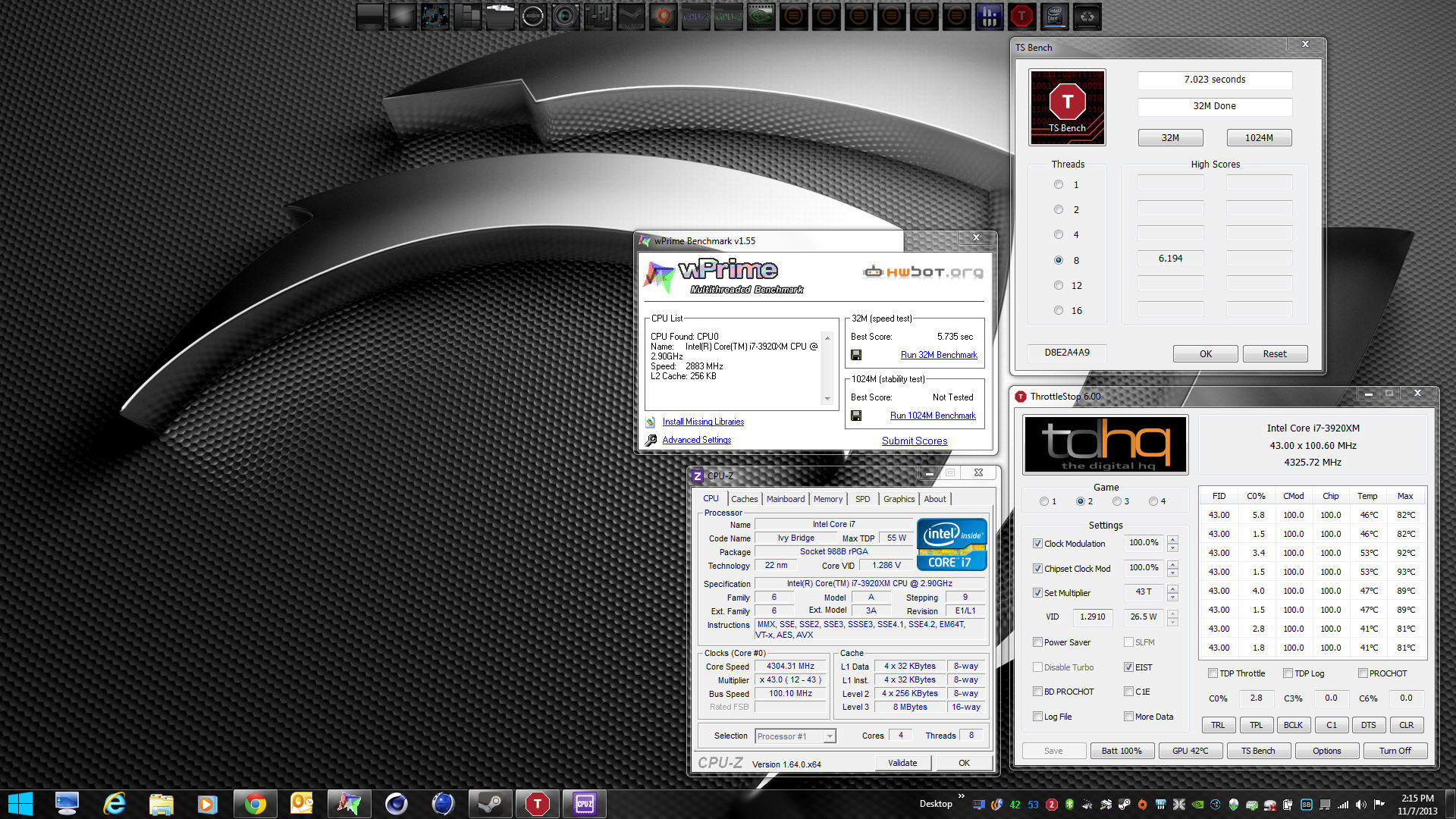
Task: Open Steam taskbar icon
Action: click(x=490, y=804)
